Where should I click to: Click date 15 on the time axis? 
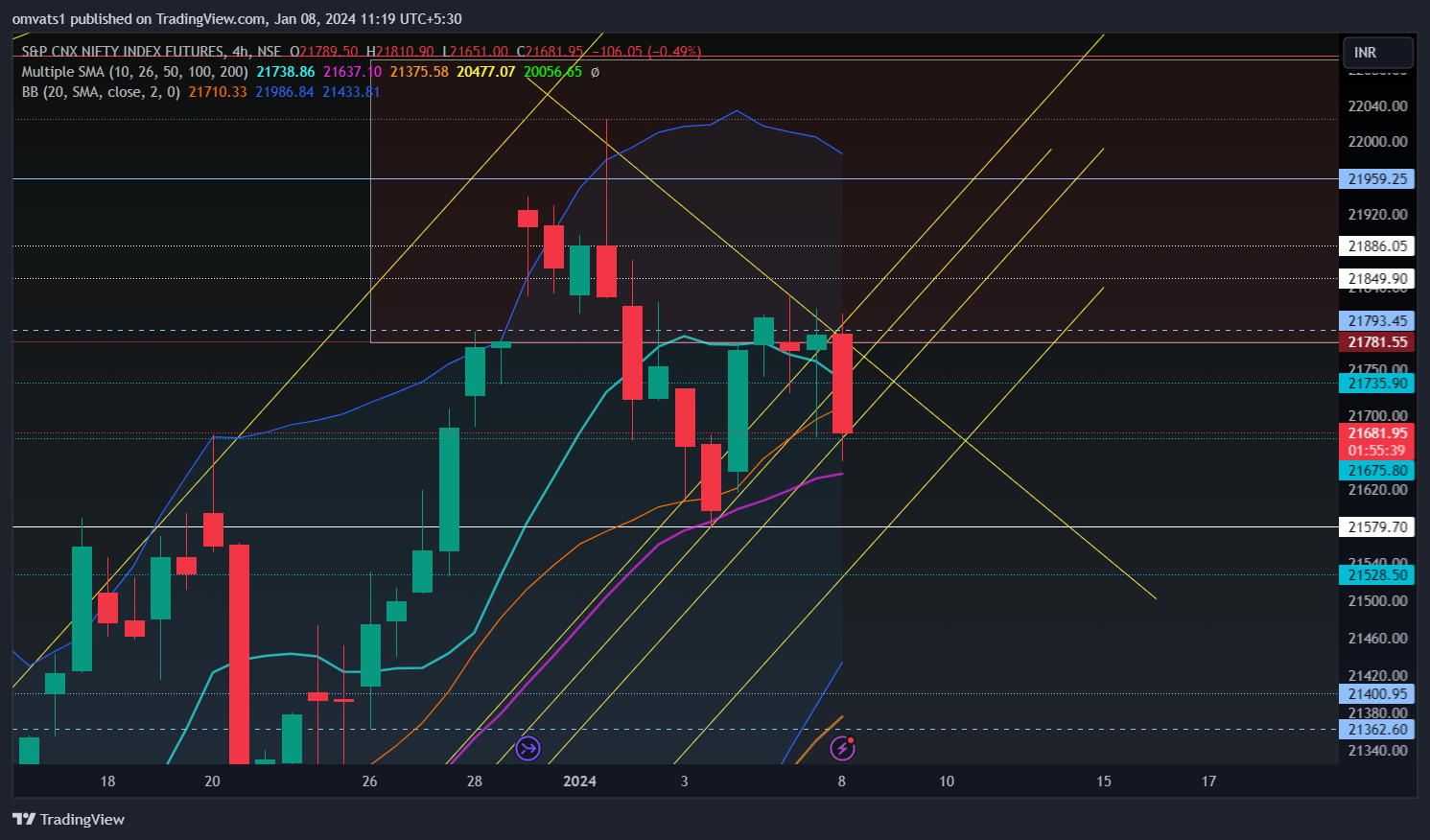click(1104, 782)
